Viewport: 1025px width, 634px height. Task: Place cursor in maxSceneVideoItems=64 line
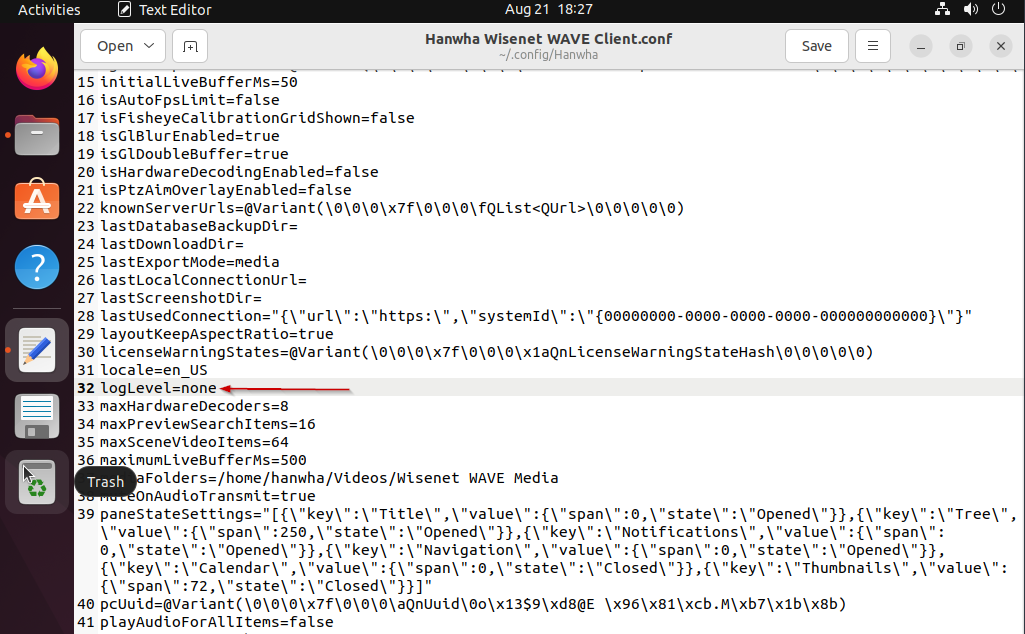[x=194, y=442]
